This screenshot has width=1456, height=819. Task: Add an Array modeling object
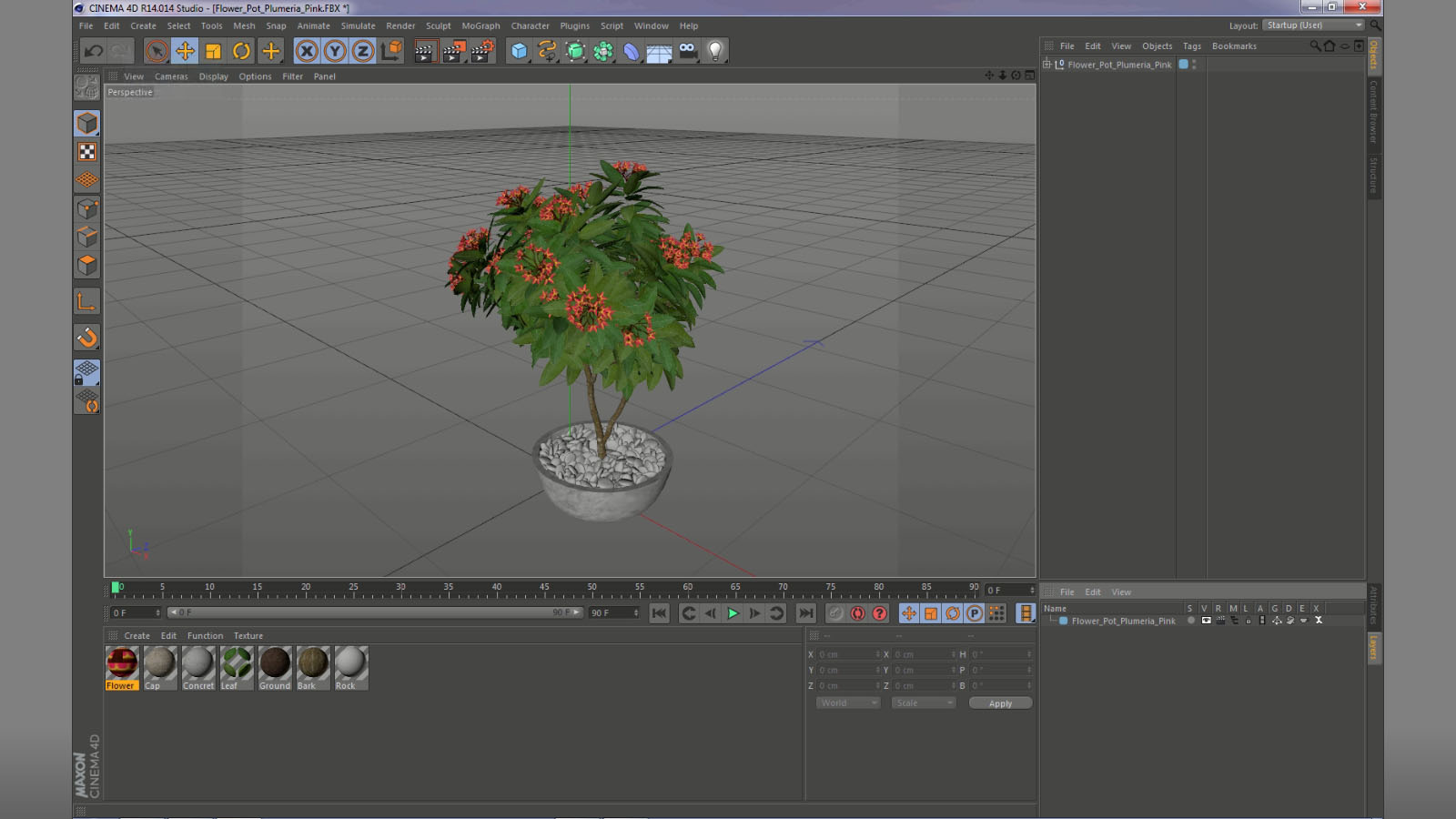tap(603, 51)
